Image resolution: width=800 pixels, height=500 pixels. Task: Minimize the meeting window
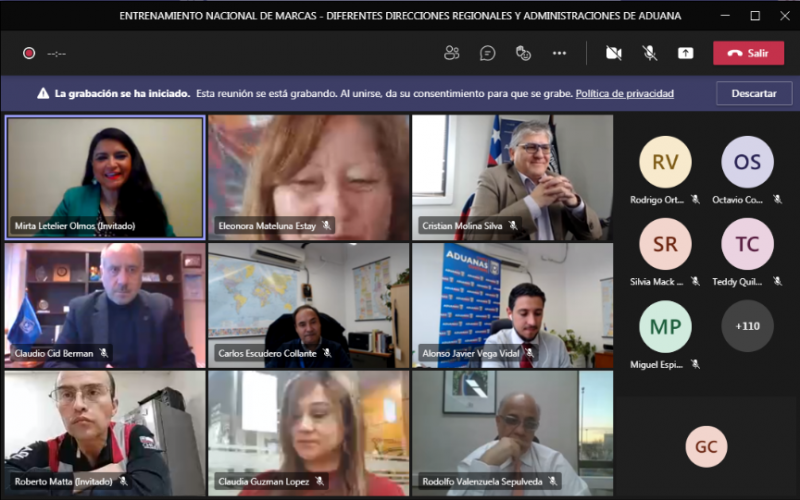coord(725,16)
